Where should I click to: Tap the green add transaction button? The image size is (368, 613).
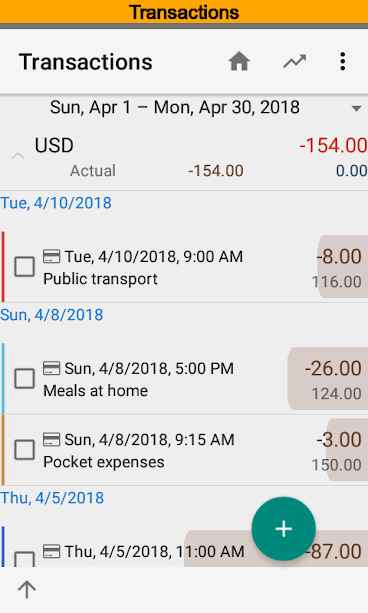(x=284, y=529)
